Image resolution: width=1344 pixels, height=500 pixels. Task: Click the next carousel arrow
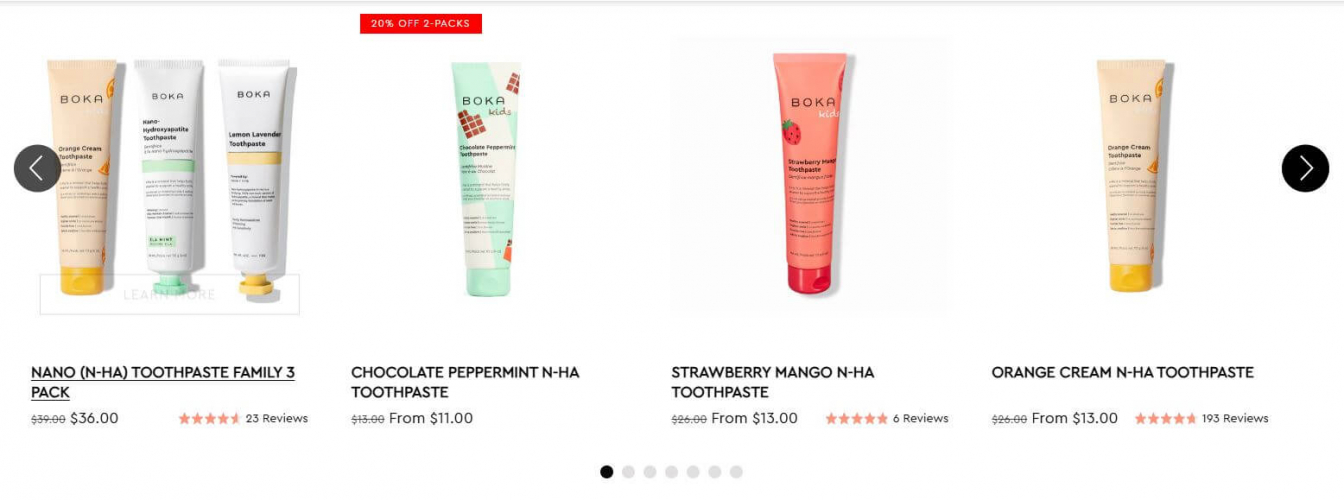(1305, 168)
